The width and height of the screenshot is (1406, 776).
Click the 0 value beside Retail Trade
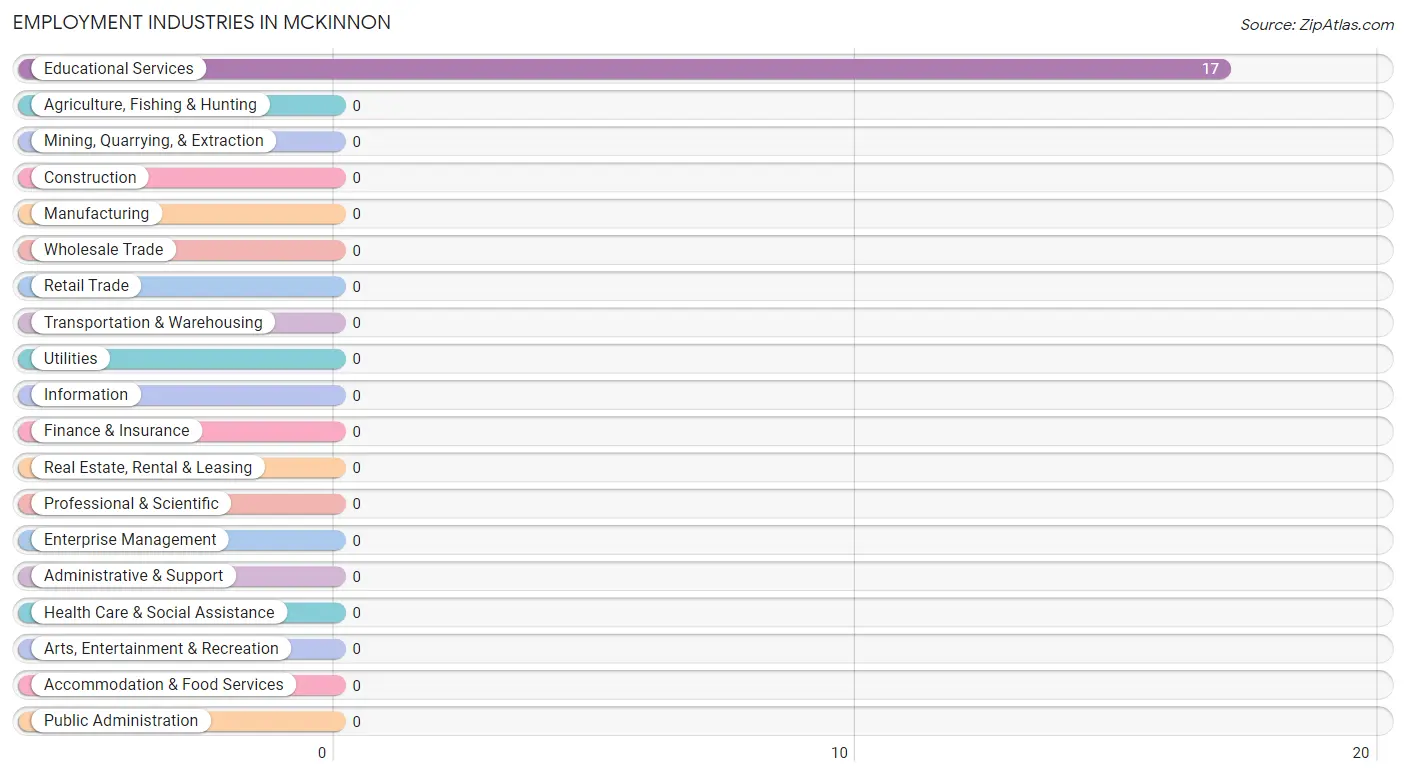[356, 287]
